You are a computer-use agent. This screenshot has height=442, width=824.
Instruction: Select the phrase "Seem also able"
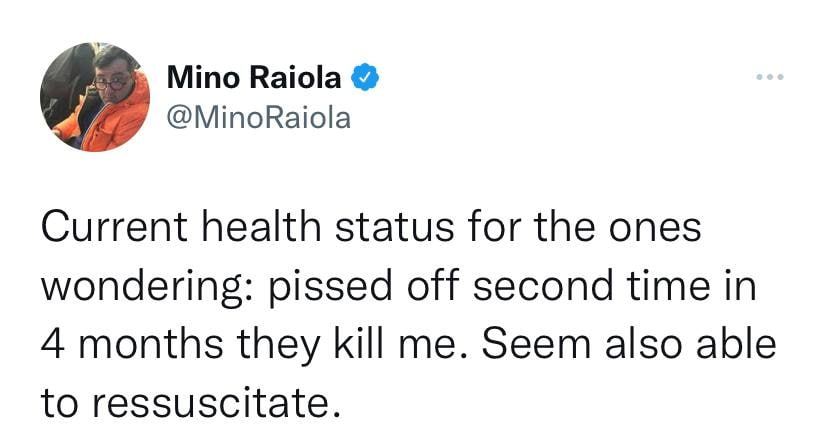coord(629,344)
